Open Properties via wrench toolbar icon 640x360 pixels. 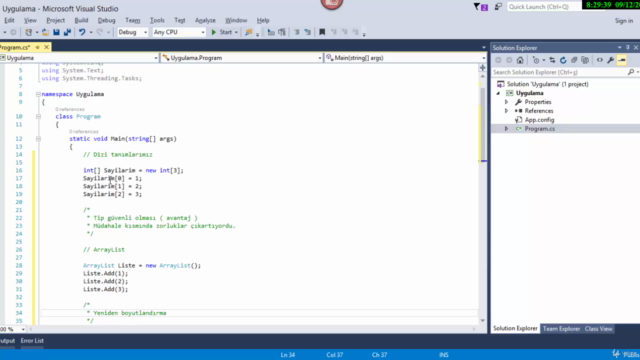point(611,60)
